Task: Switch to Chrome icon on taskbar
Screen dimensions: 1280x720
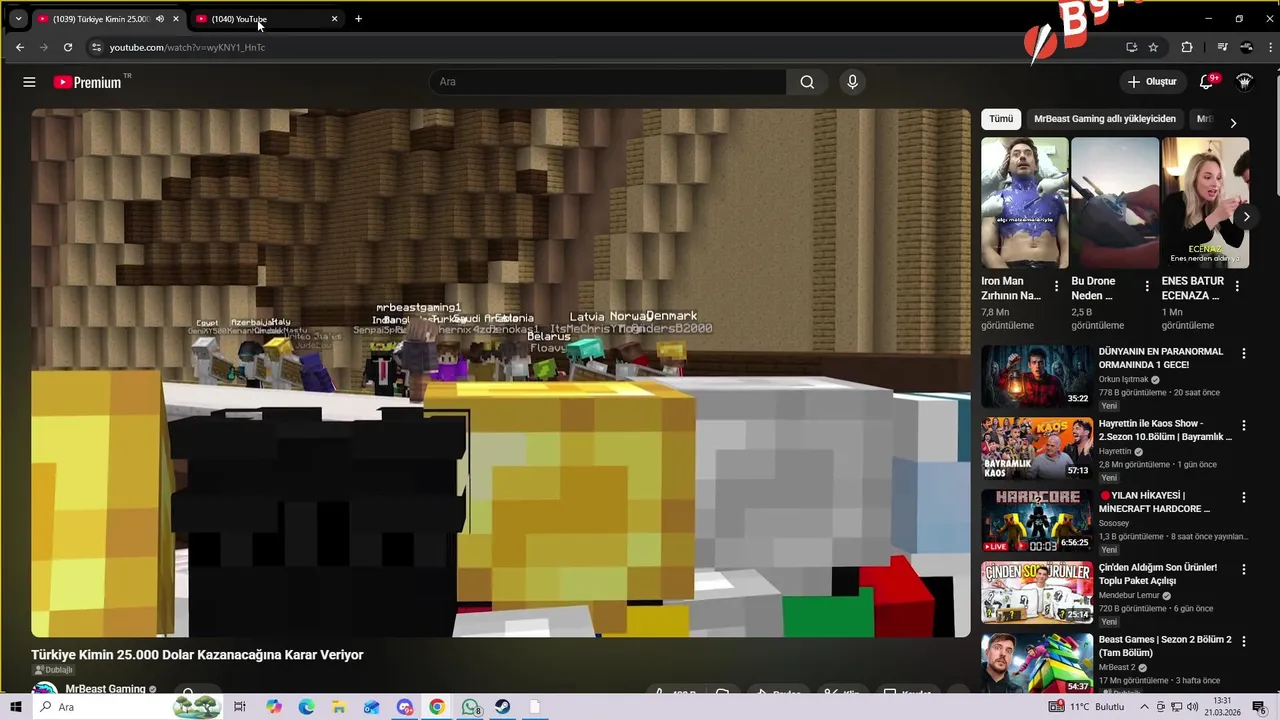Action: pyautogui.click(x=437, y=707)
